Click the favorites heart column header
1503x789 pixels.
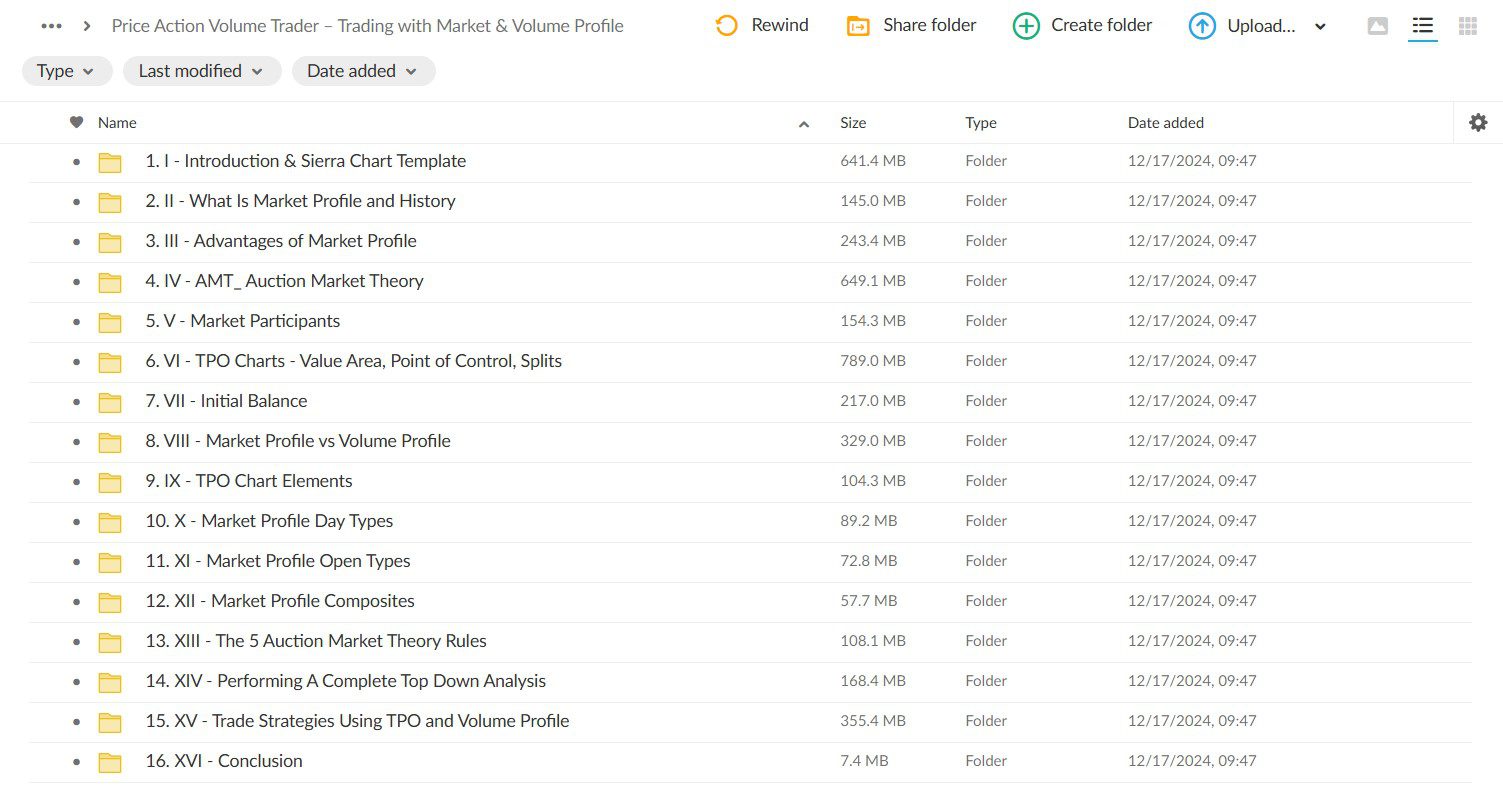[x=76, y=122]
